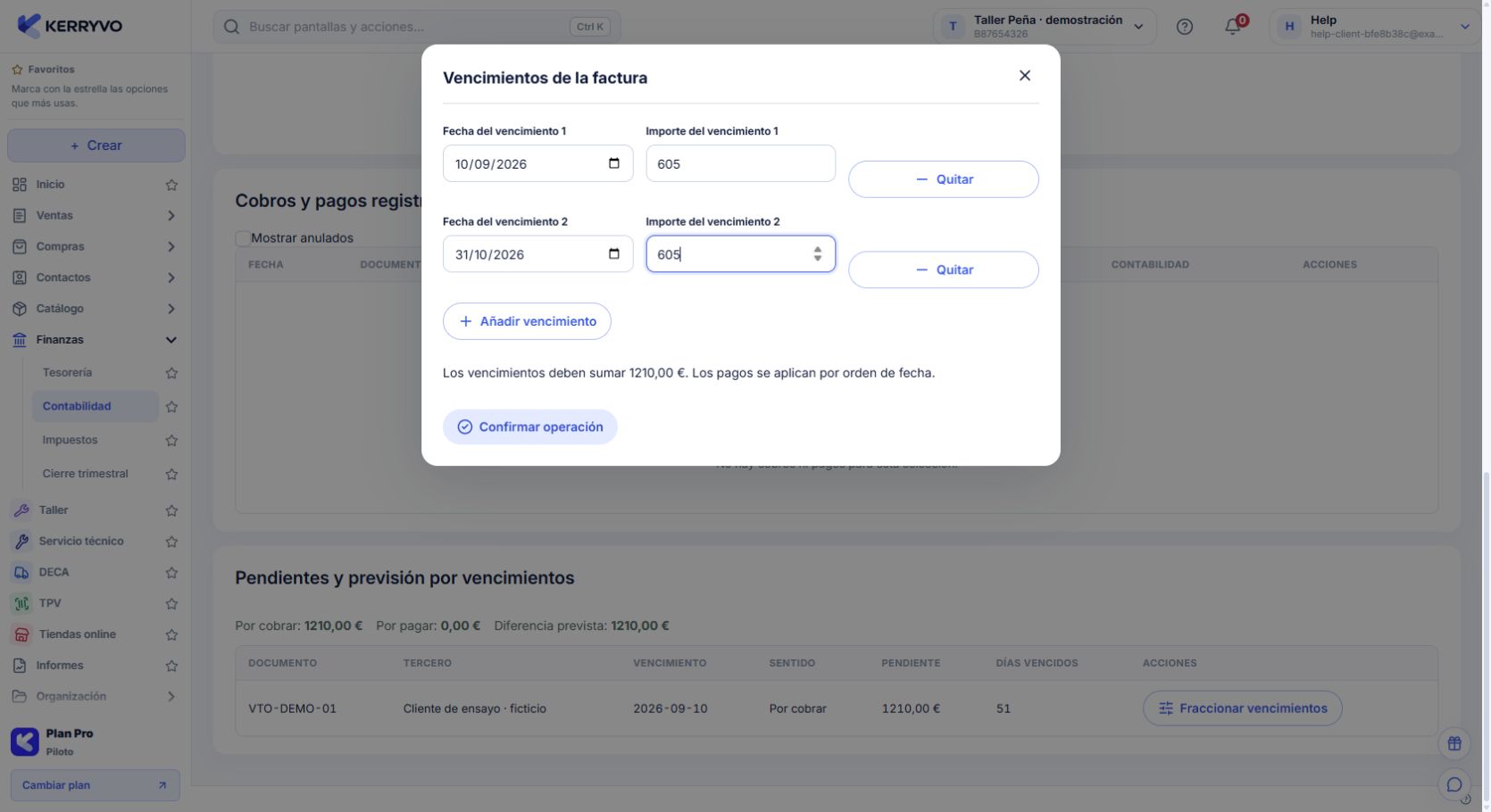Open Impuestos under Finanzas
This screenshot has width=1491, height=812.
pyautogui.click(x=70, y=440)
